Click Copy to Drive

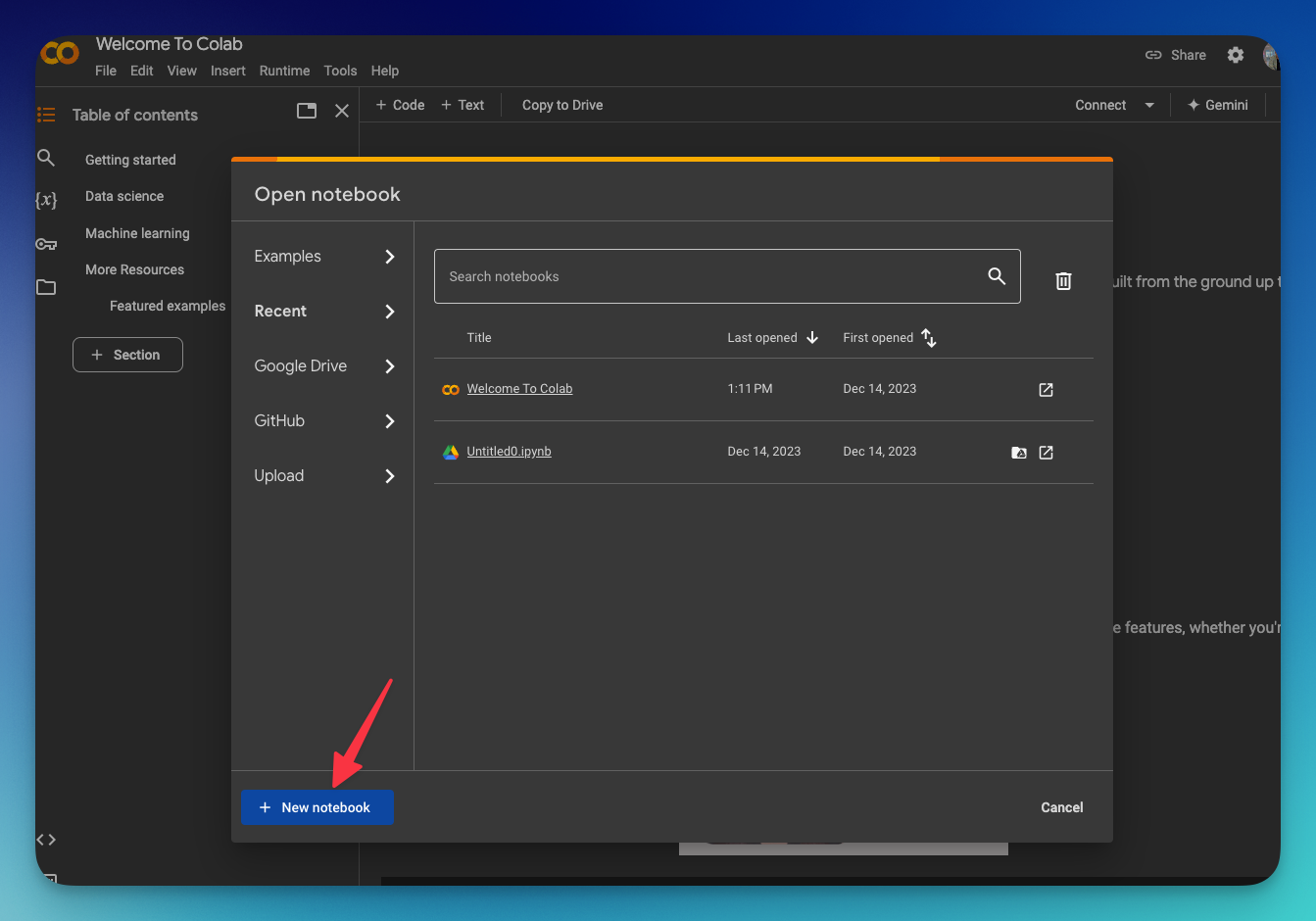point(562,105)
